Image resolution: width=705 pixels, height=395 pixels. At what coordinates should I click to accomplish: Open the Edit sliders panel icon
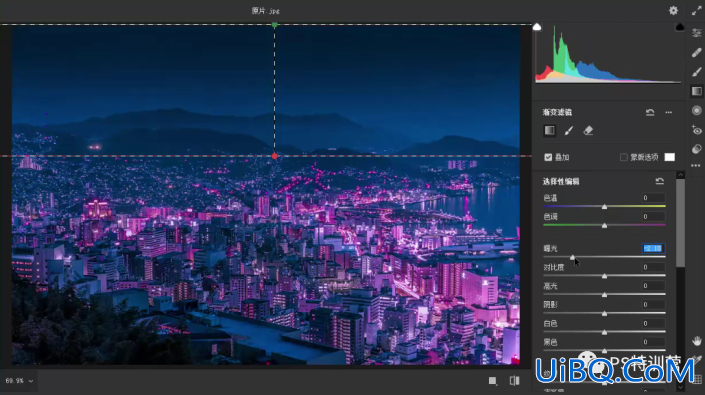pyautogui.click(x=696, y=33)
